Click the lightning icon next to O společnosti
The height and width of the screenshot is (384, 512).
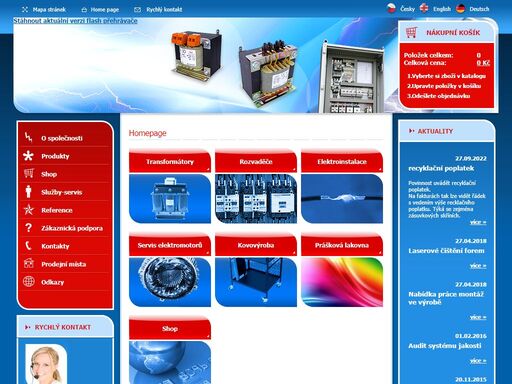(29, 137)
